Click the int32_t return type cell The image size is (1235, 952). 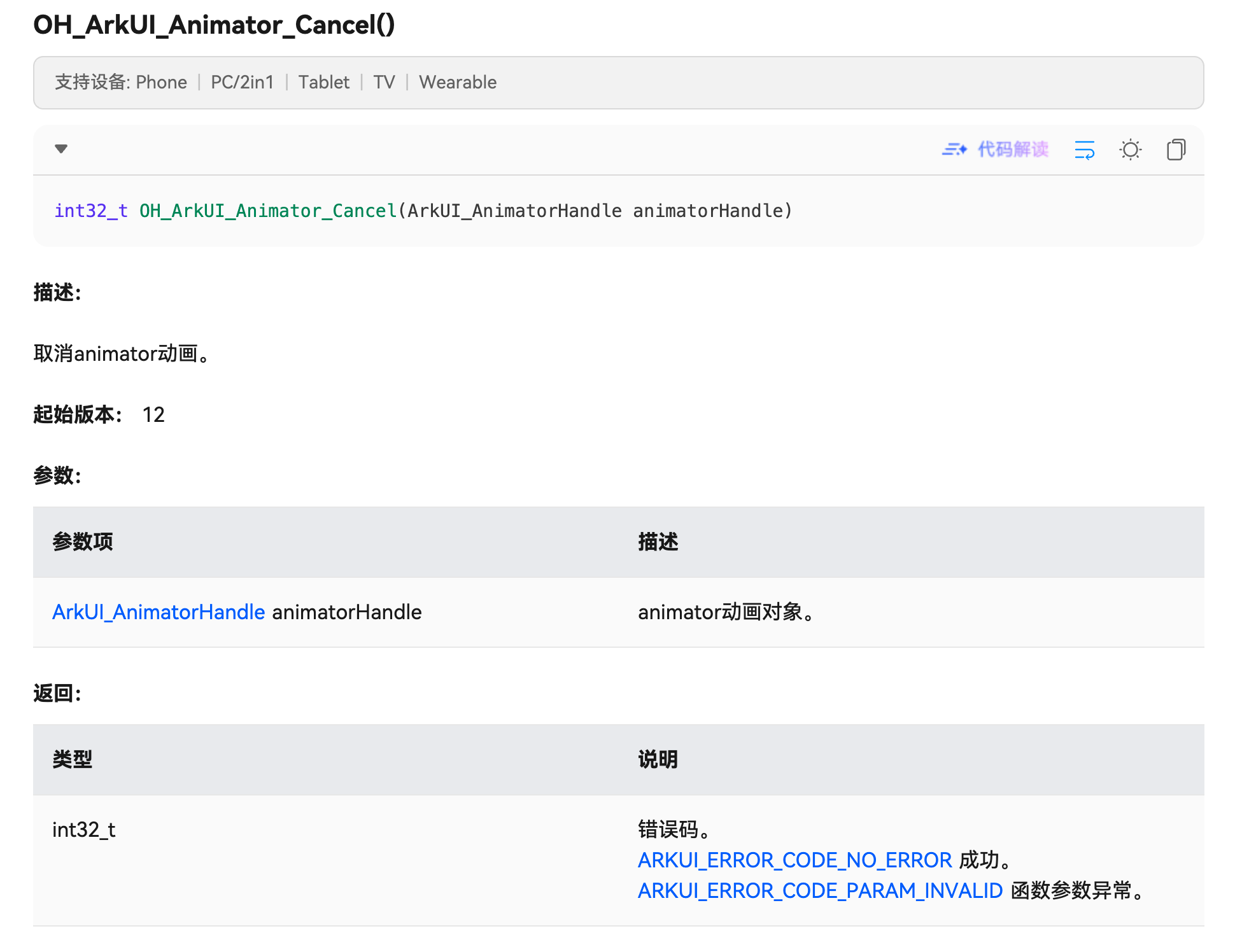(x=84, y=830)
